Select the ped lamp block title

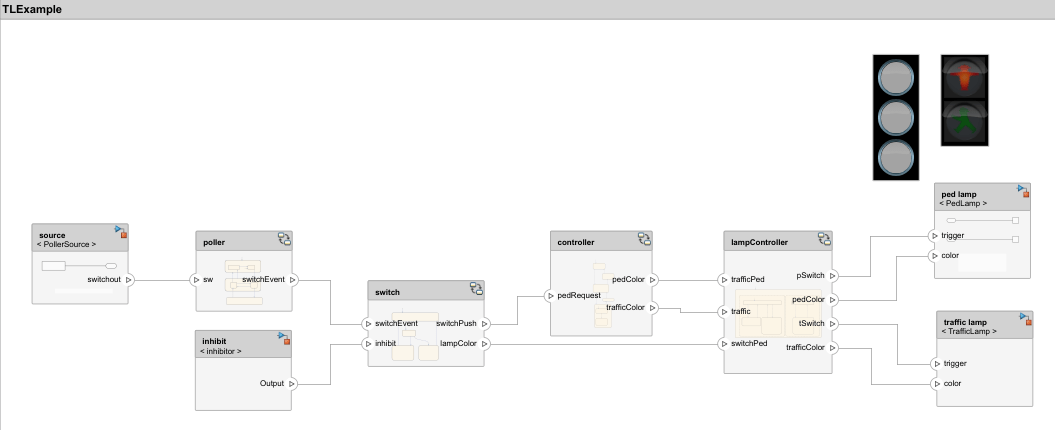959,194
